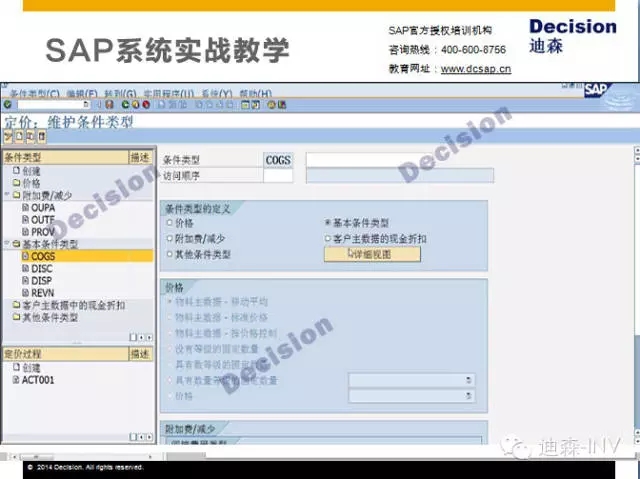This screenshot has height=479, width=640.
Task: Select the 附加费/减少 radio button
Action: coord(170,238)
